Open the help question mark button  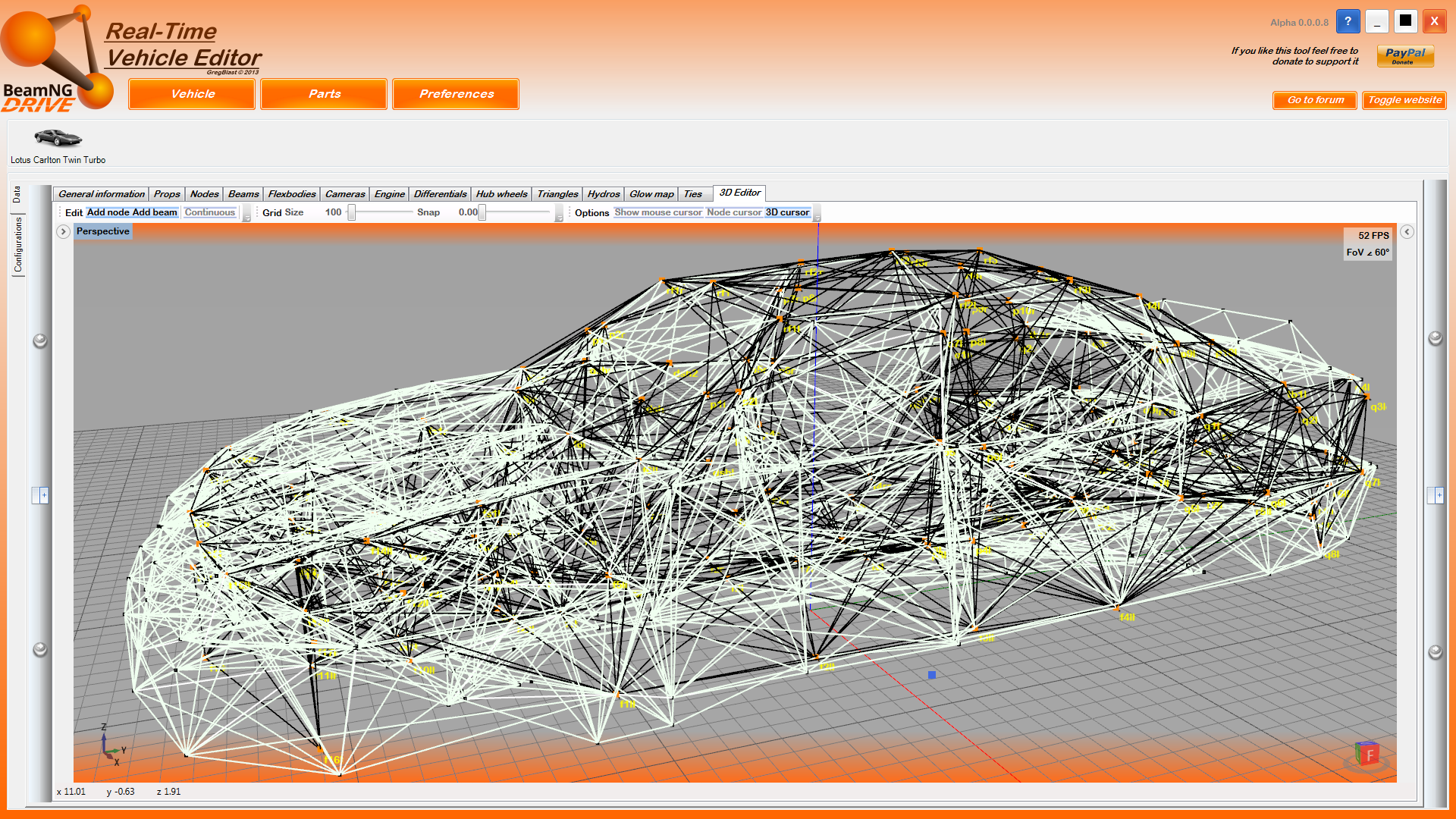1348,21
